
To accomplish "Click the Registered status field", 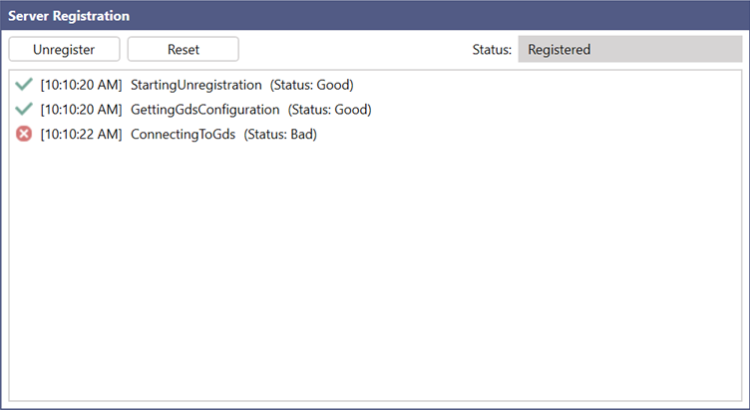I will pos(629,49).
